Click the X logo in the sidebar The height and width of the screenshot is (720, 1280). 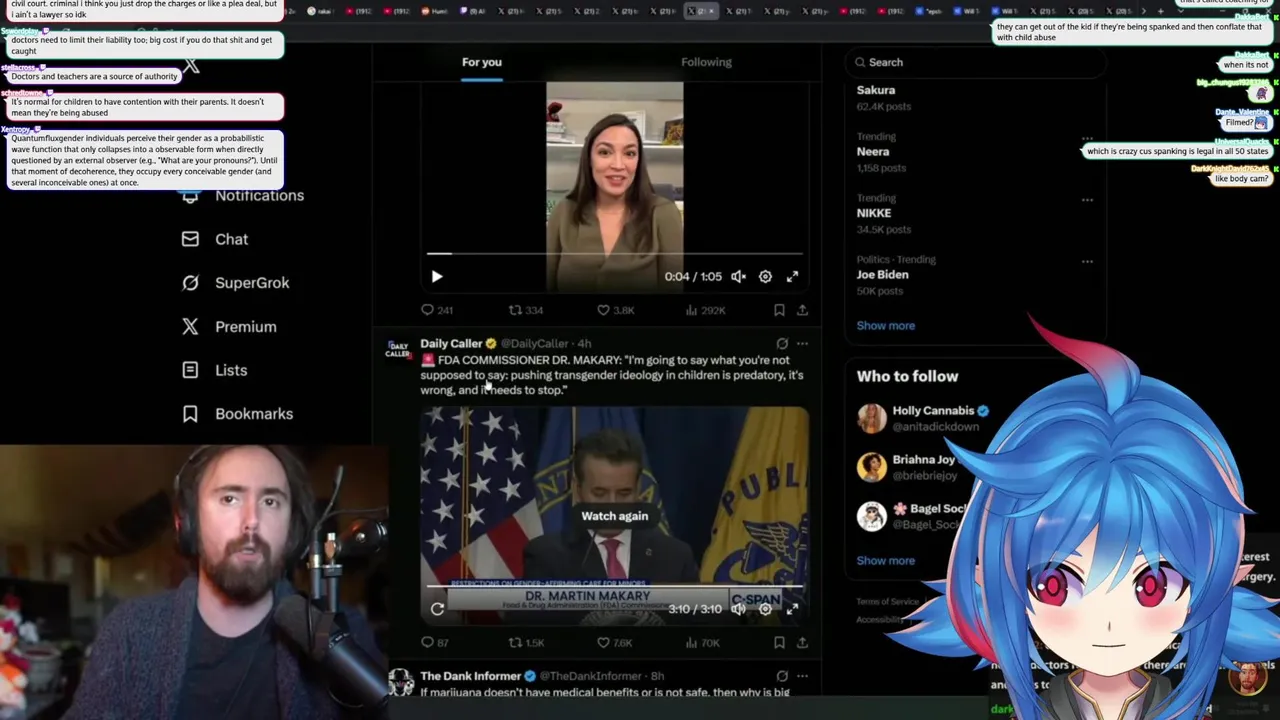pyautogui.click(x=192, y=66)
